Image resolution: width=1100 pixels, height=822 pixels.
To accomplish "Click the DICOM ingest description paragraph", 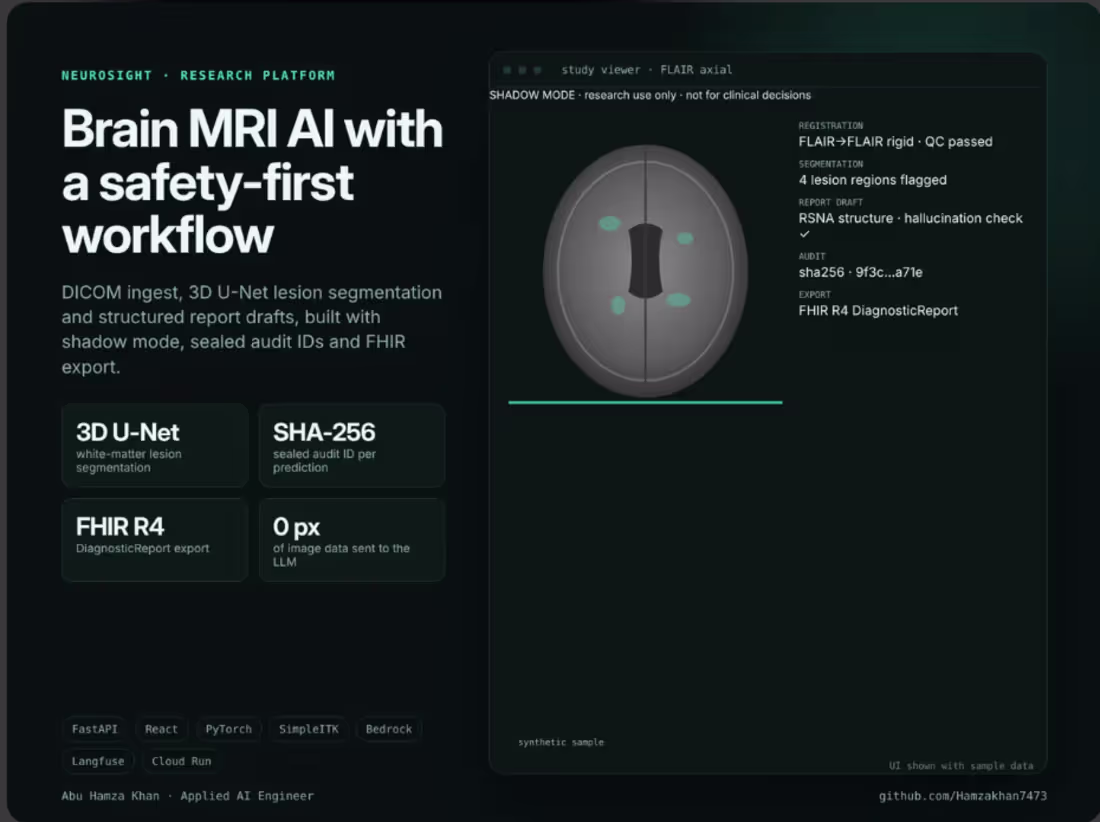I will tap(252, 330).
